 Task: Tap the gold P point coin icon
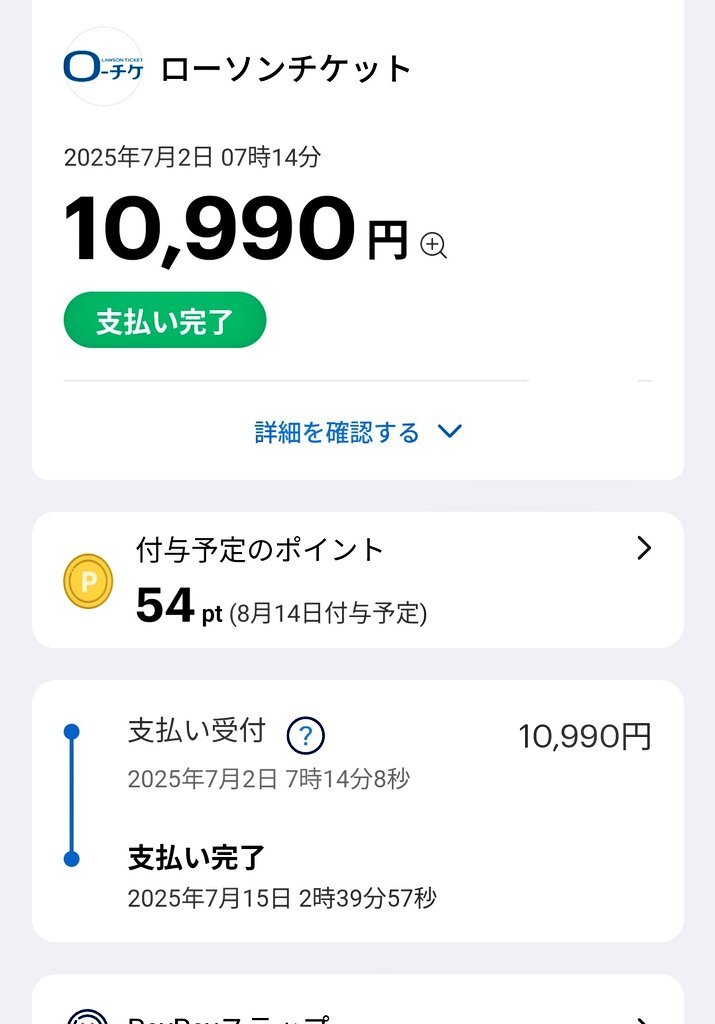(88, 581)
